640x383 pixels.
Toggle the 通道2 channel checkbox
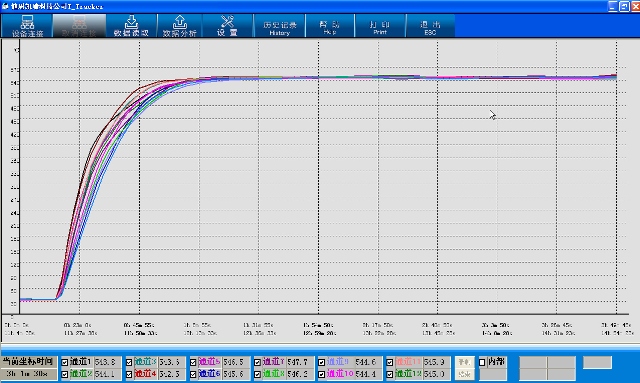64,374
